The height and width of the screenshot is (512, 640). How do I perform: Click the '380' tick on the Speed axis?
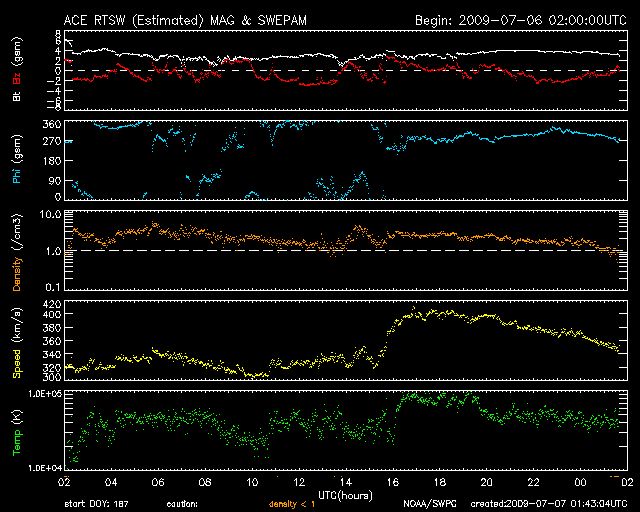(x=52, y=328)
